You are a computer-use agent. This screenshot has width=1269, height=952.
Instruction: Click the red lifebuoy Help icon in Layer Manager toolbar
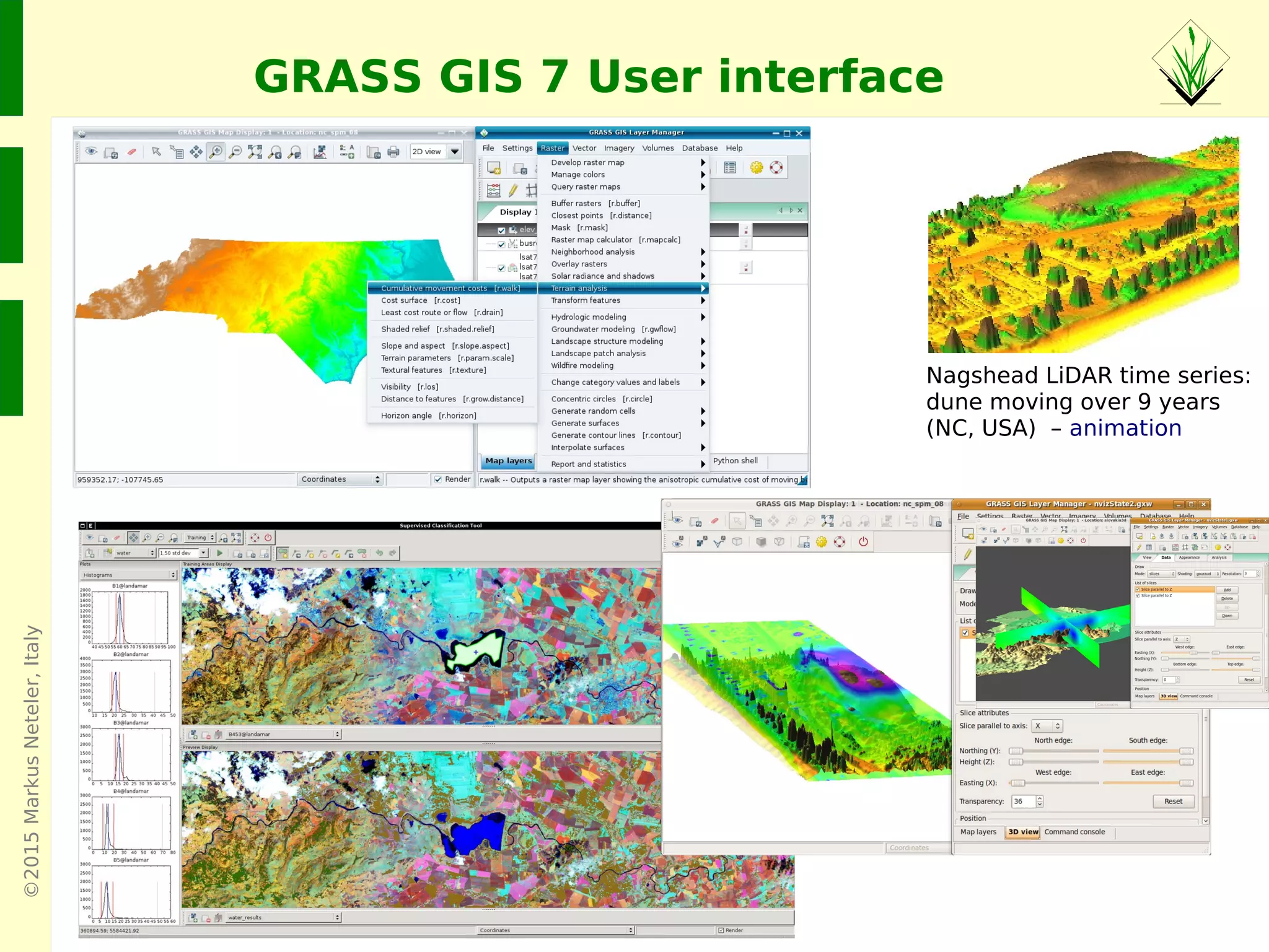tap(776, 167)
